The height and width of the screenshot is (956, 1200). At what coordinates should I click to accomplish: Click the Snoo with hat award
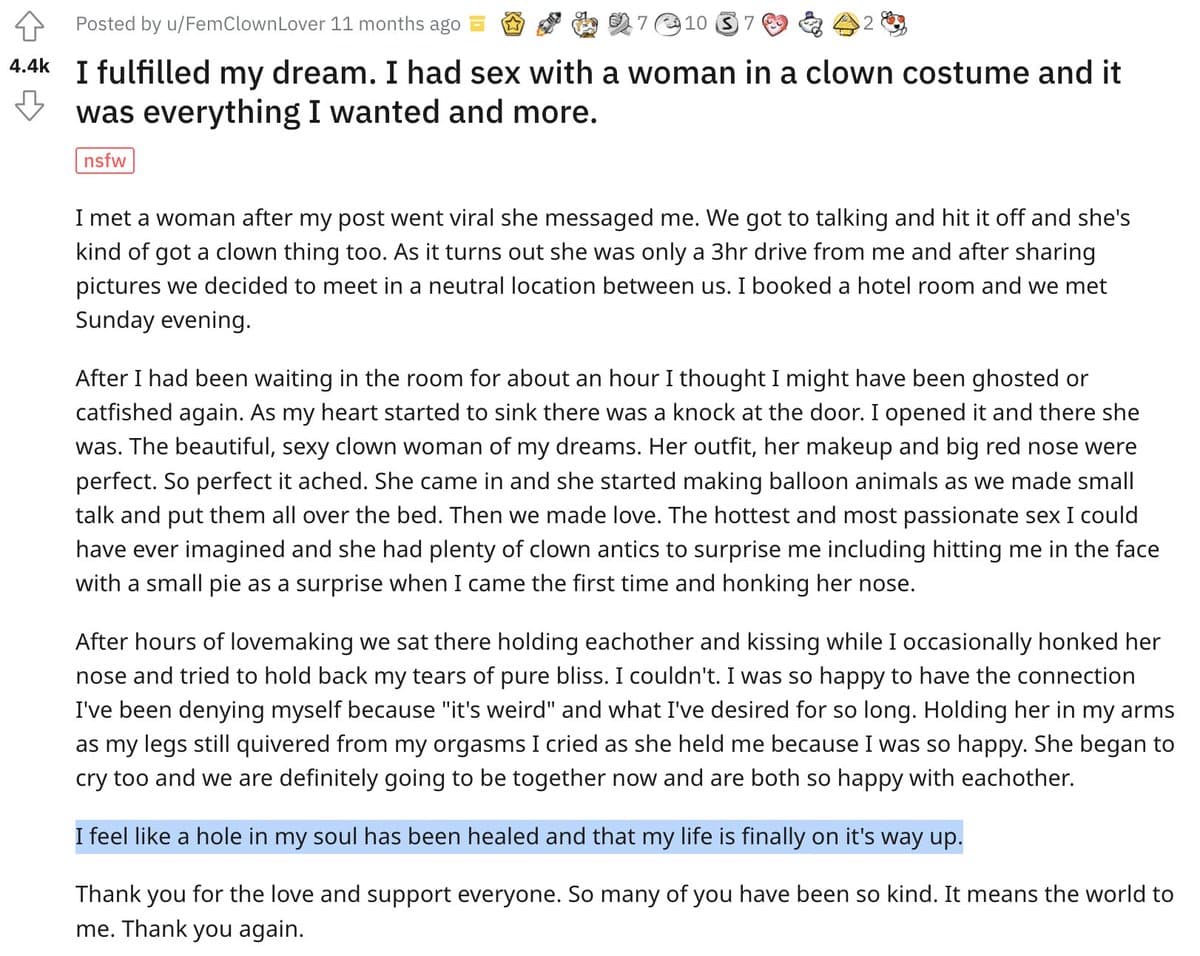point(812,23)
